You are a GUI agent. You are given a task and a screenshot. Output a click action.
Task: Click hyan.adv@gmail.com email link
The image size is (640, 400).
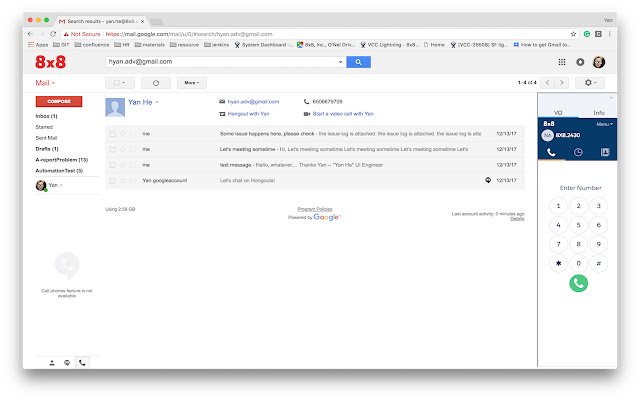click(x=253, y=102)
